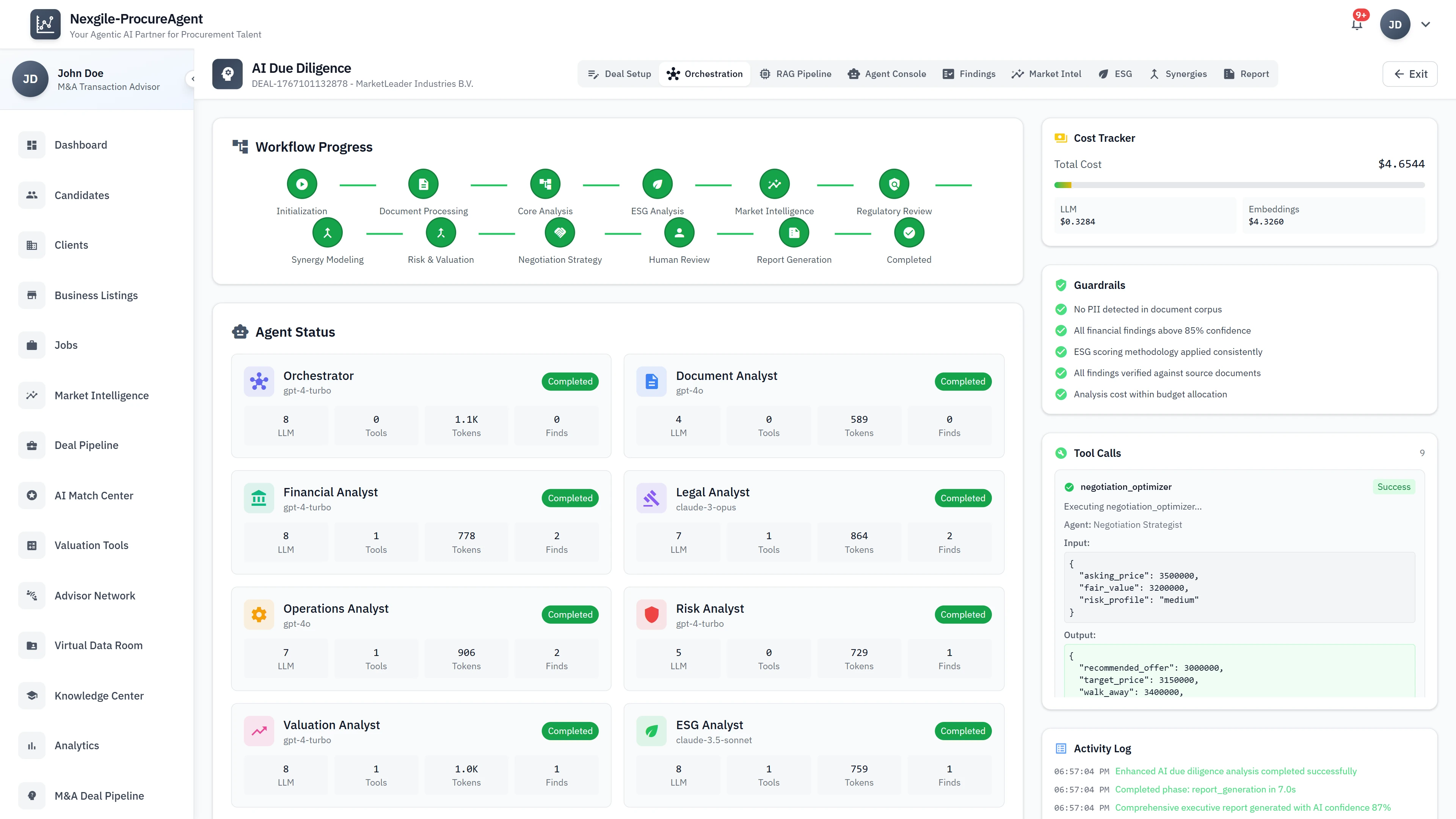The image size is (1456, 819).
Task: Click the Completed badge on Risk Analyst
Action: pyautogui.click(x=963, y=614)
